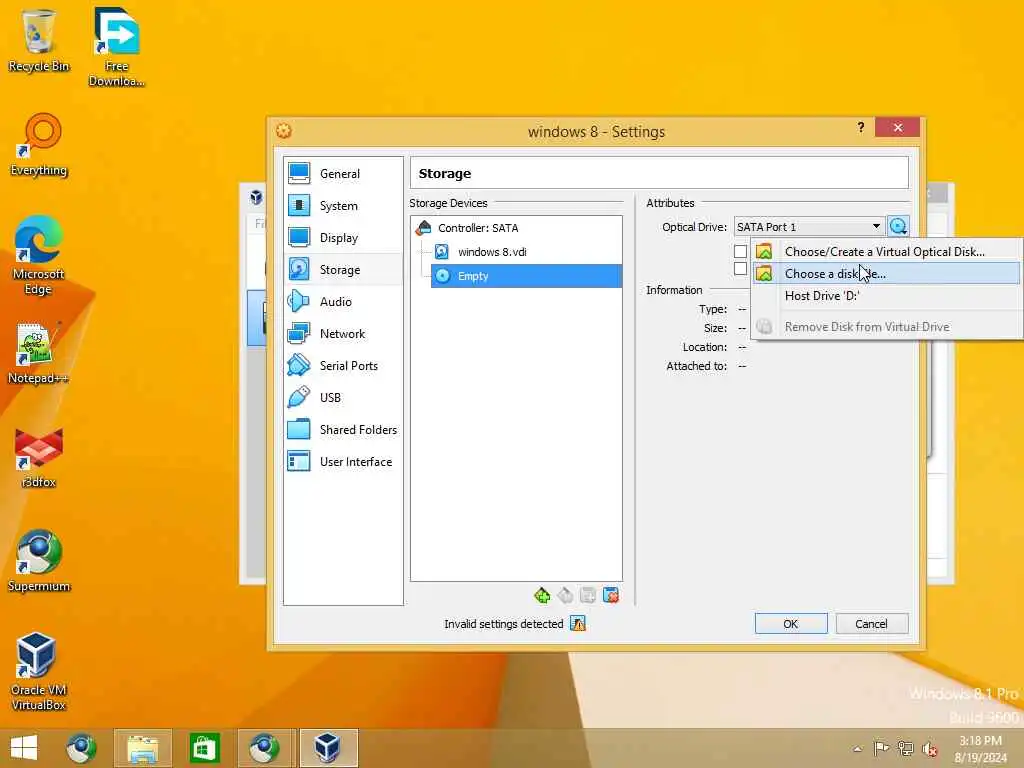Click the Cancel button
Screen dimensions: 1024x768
(x=872, y=624)
